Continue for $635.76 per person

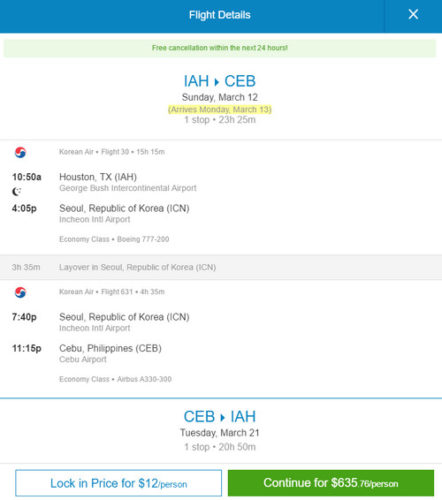[331, 483]
